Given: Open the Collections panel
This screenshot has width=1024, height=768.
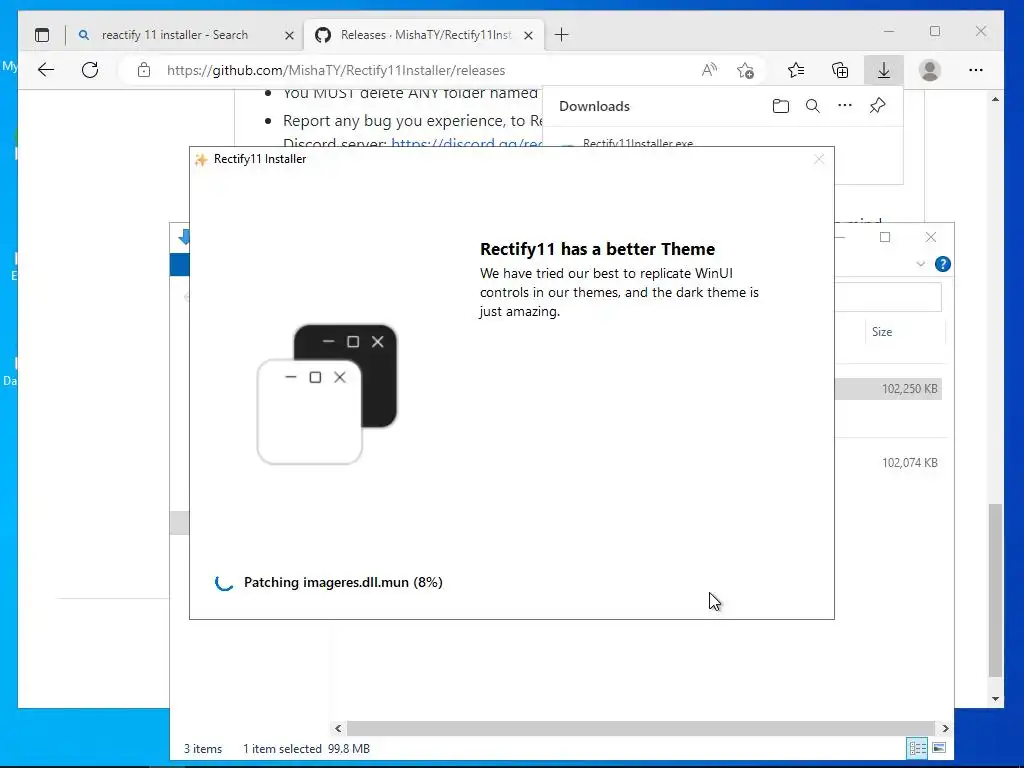Looking at the screenshot, I should (840, 70).
